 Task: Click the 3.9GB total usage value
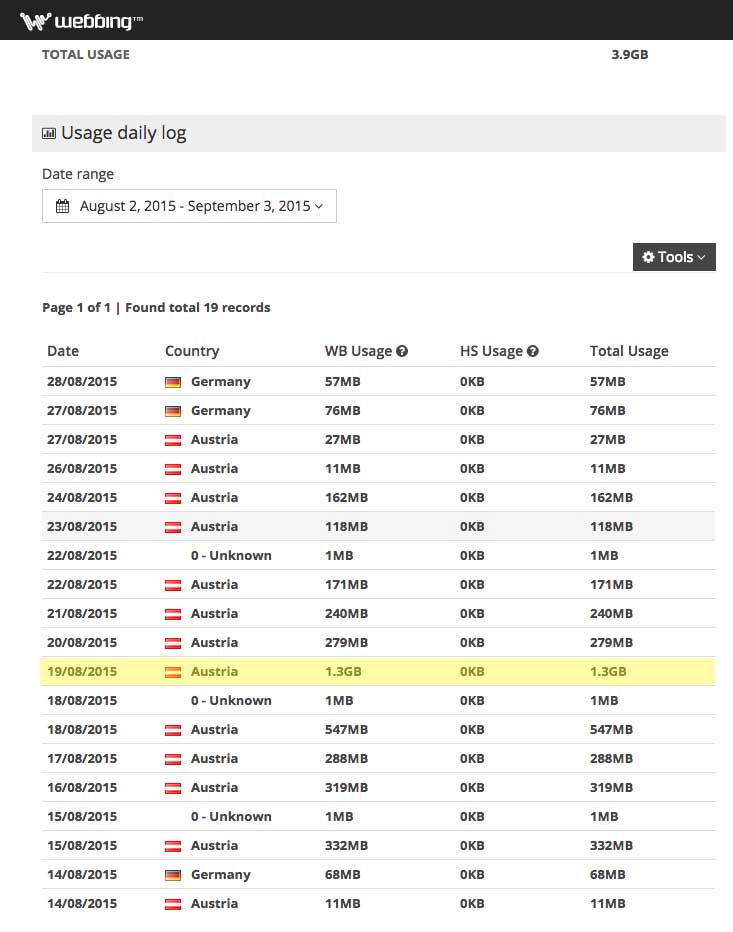(x=629, y=55)
